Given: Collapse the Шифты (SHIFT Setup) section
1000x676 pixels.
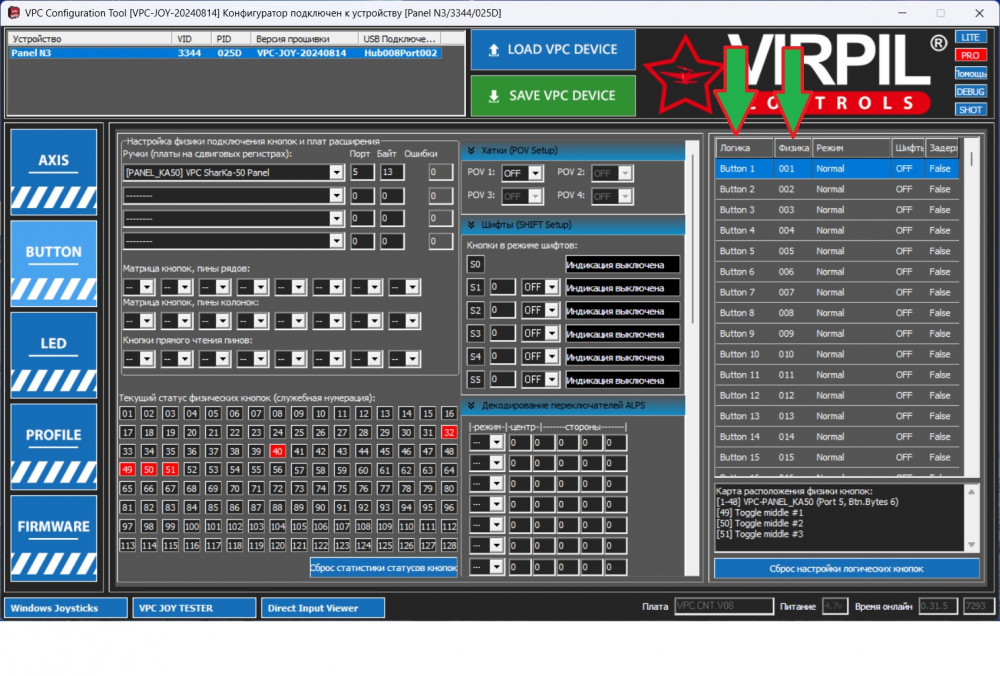Looking at the screenshot, I should (x=471, y=224).
